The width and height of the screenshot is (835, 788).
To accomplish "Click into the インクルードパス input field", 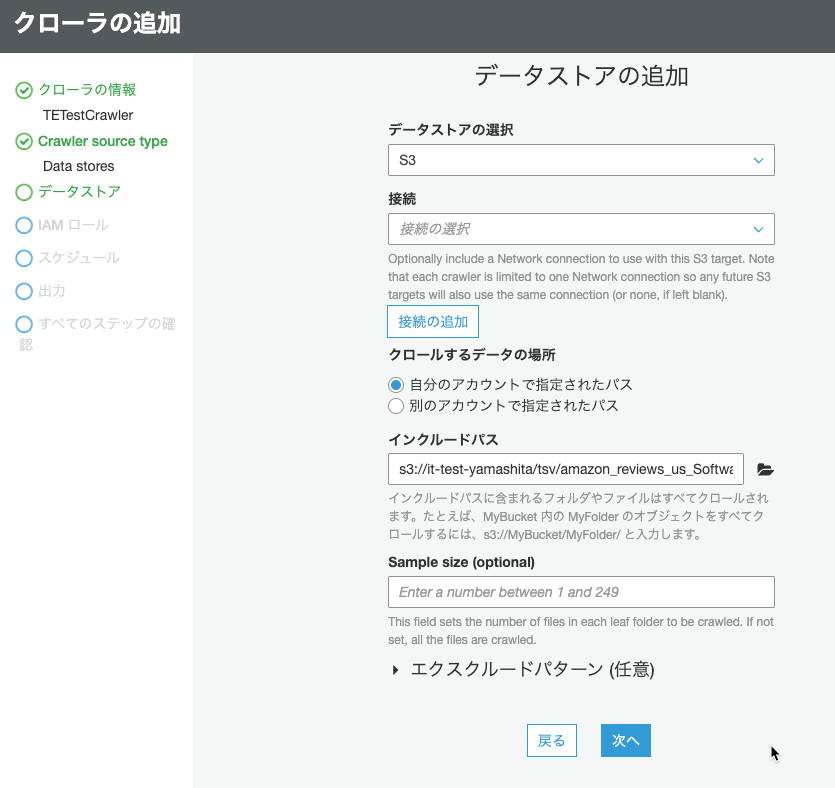I will pos(566,469).
